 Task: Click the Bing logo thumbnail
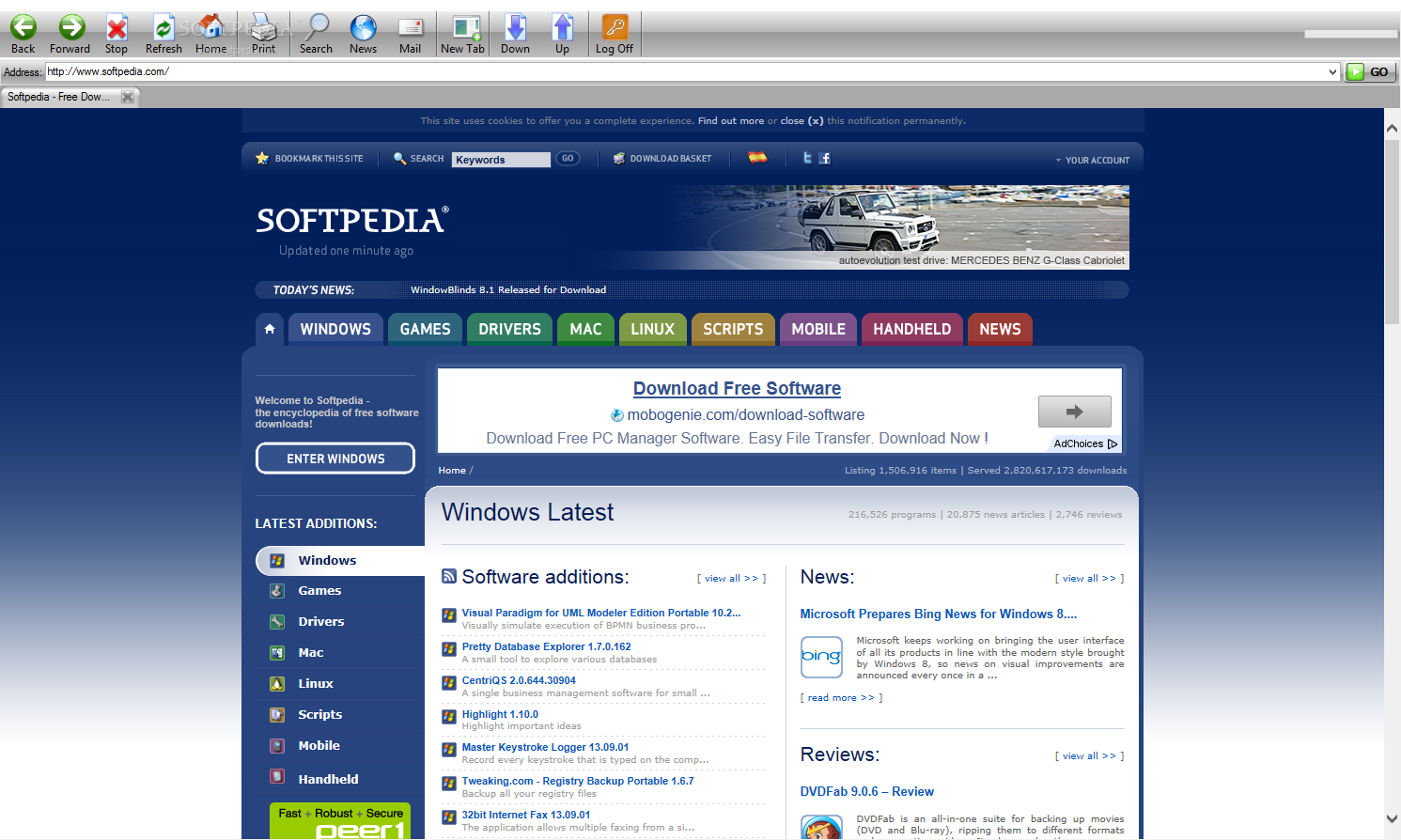point(821,657)
